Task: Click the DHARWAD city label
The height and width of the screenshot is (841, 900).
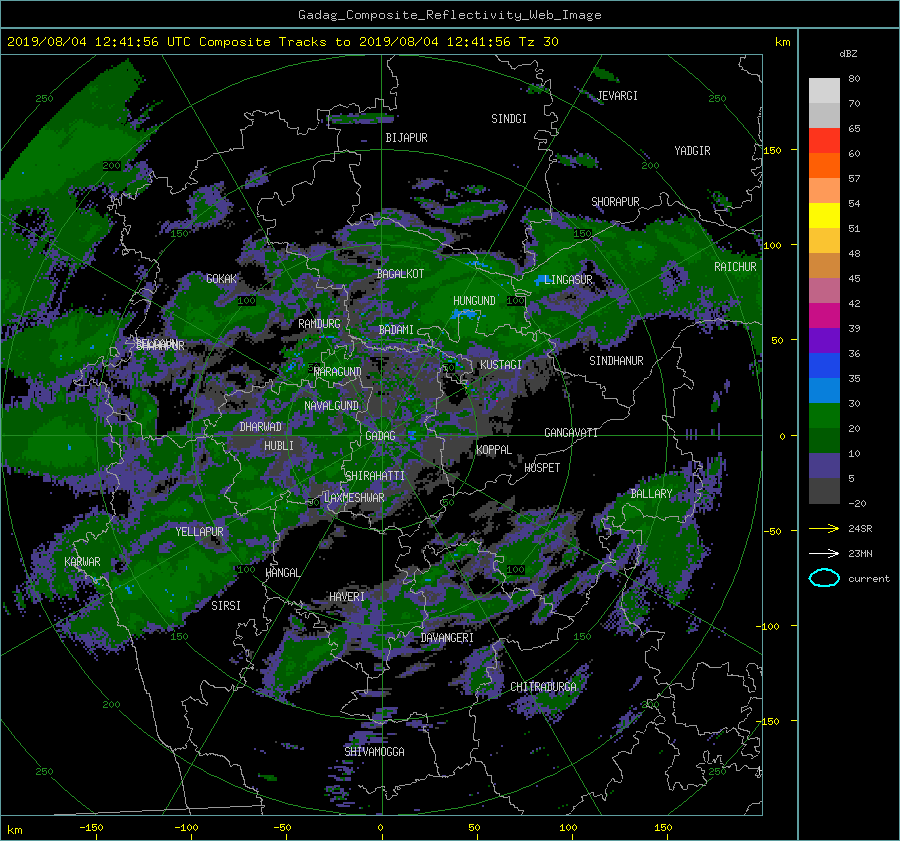Action: point(261,427)
